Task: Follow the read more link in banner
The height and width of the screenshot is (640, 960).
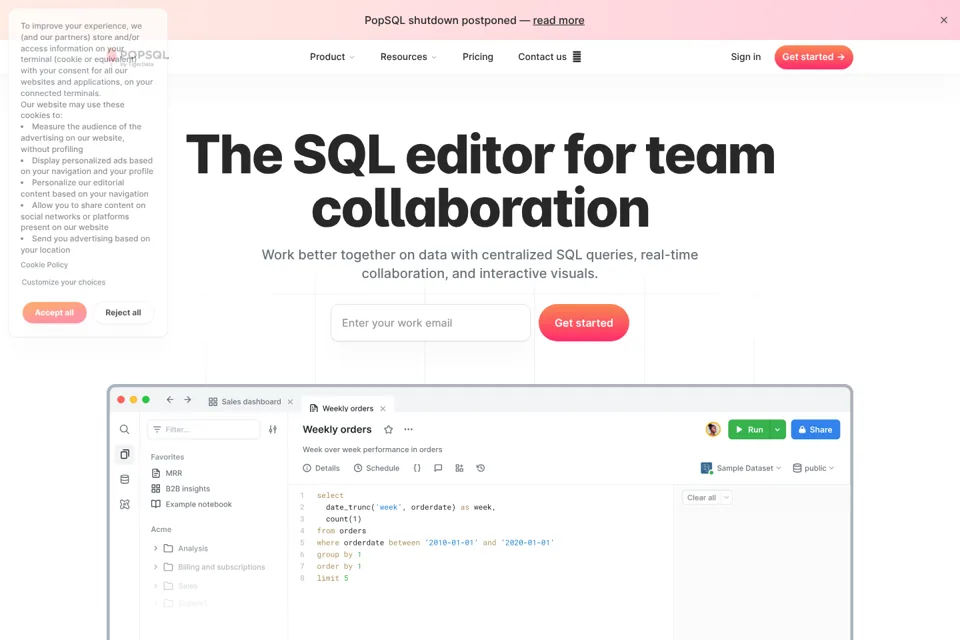Action: (558, 20)
